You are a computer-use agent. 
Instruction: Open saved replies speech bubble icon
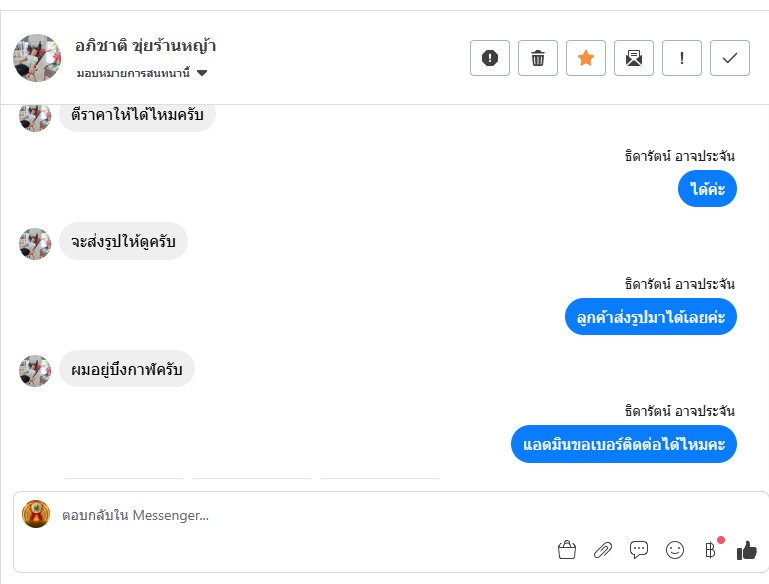pyautogui.click(x=639, y=549)
